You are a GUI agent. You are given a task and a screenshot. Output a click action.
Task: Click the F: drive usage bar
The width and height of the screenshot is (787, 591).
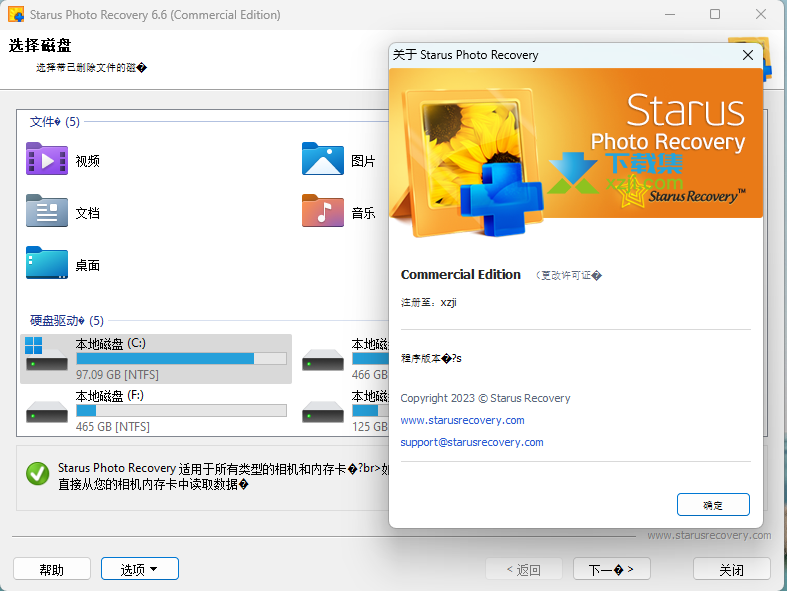pos(181,411)
